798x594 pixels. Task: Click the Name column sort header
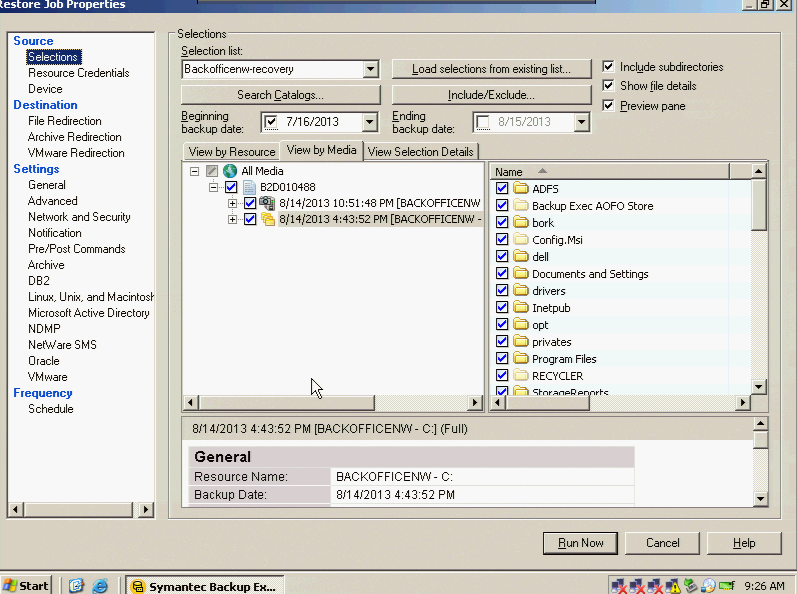click(609, 172)
